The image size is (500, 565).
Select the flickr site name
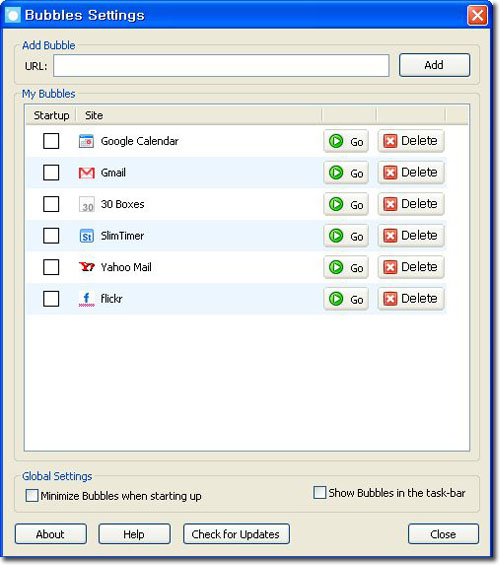click(111, 299)
